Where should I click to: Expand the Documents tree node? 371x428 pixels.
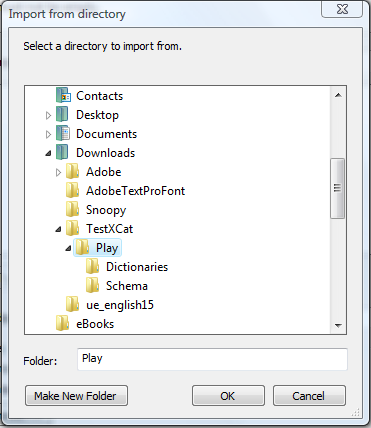tap(48, 134)
